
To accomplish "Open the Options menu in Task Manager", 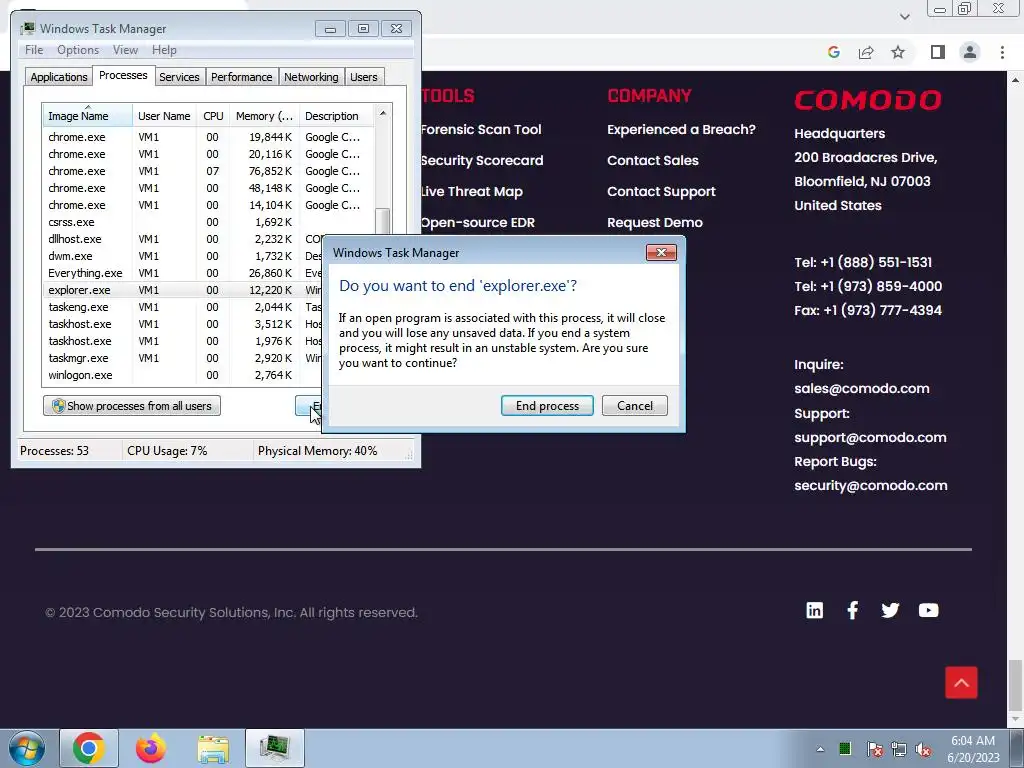I will pyautogui.click(x=78, y=50).
